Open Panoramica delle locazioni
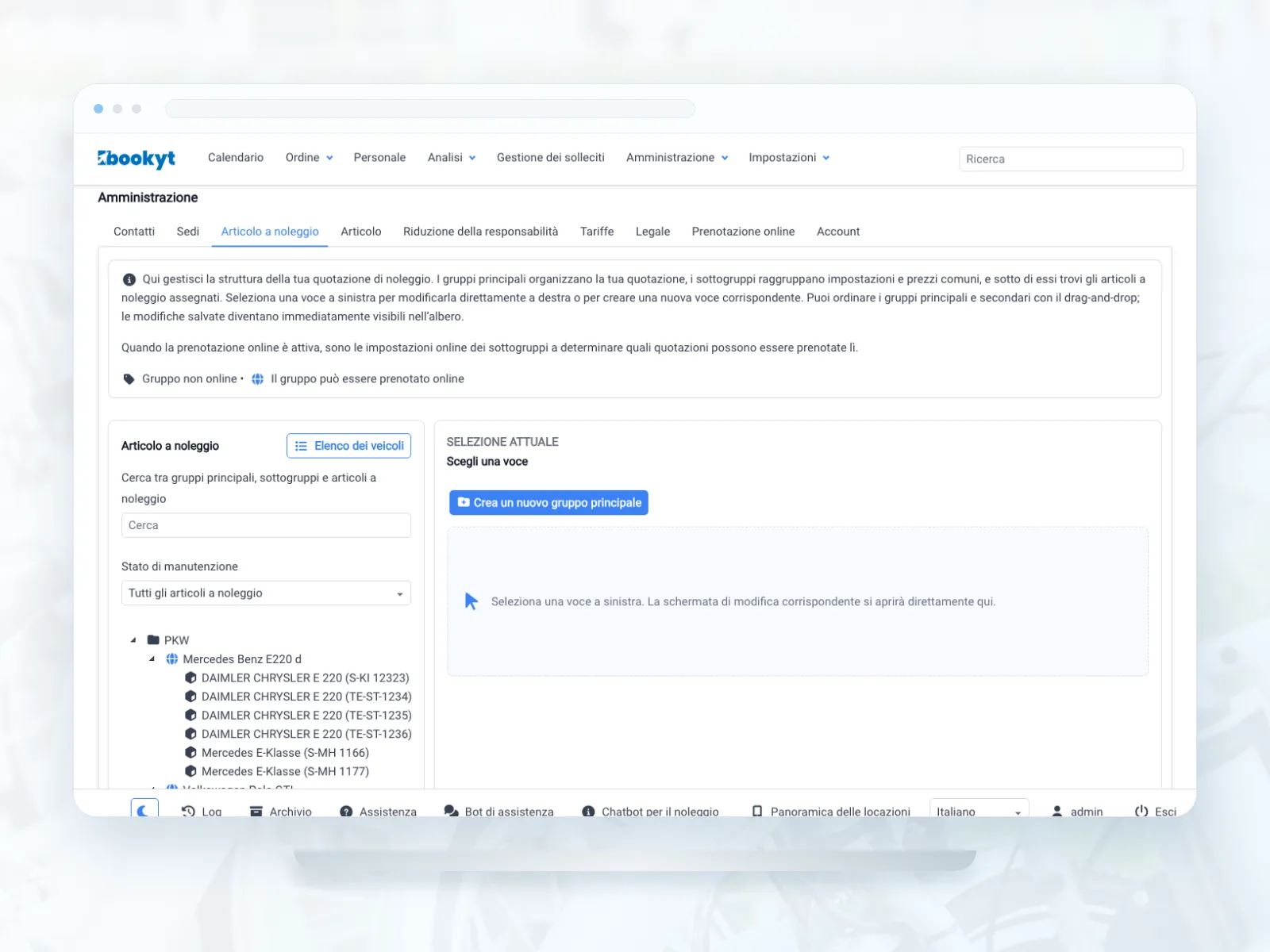1270x952 pixels. (x=830, y=812)
